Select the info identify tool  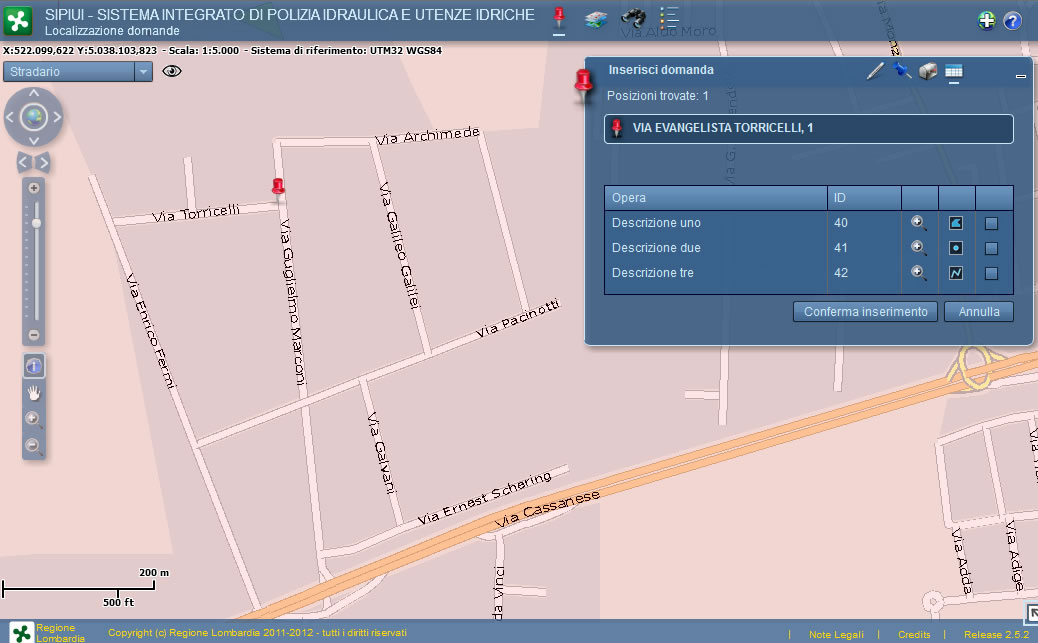(34, 366)
